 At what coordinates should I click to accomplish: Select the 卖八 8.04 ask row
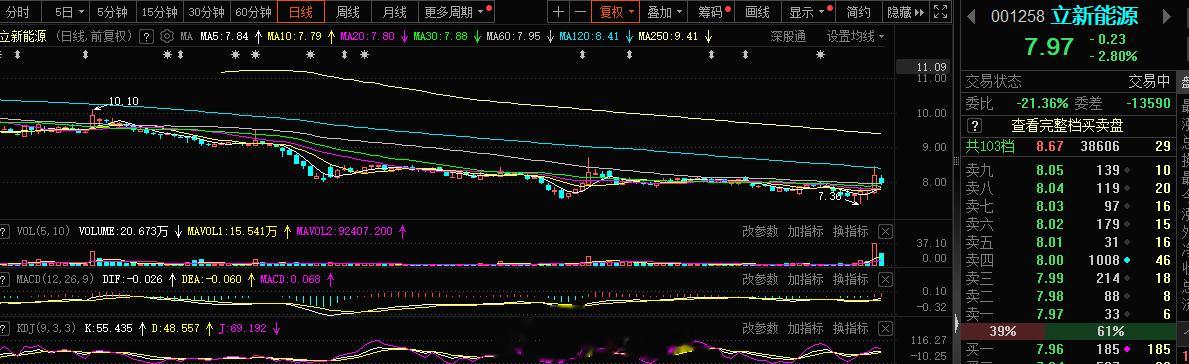click(x=1068, y=188)
